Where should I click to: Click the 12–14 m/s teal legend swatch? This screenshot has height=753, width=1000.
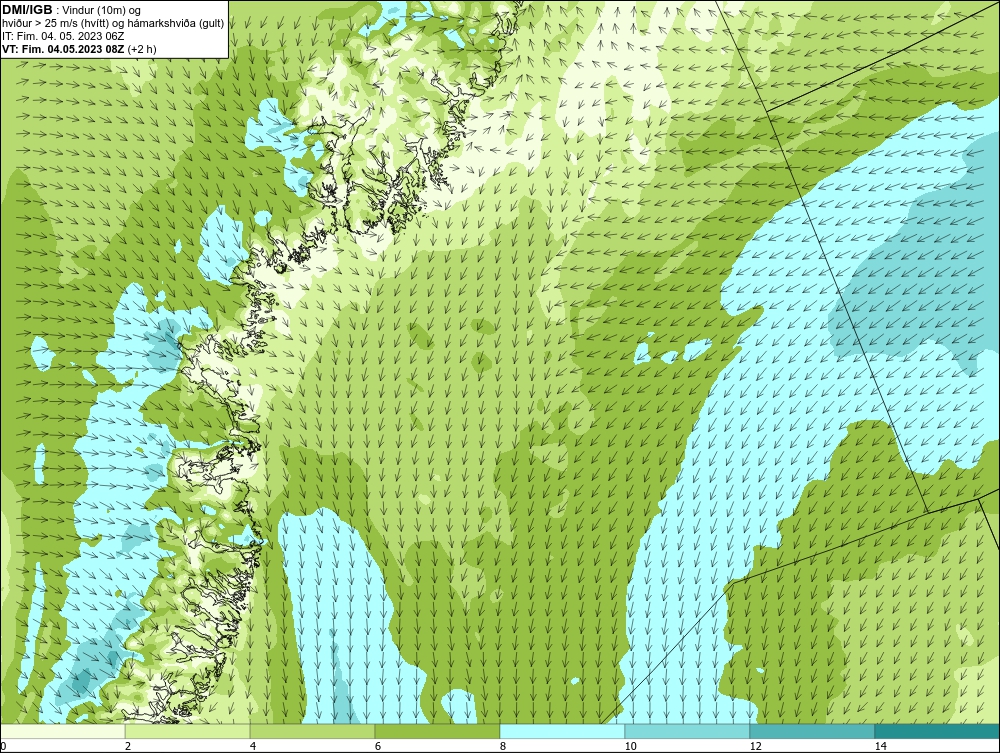pyautogui.click(x=812, y=731)
